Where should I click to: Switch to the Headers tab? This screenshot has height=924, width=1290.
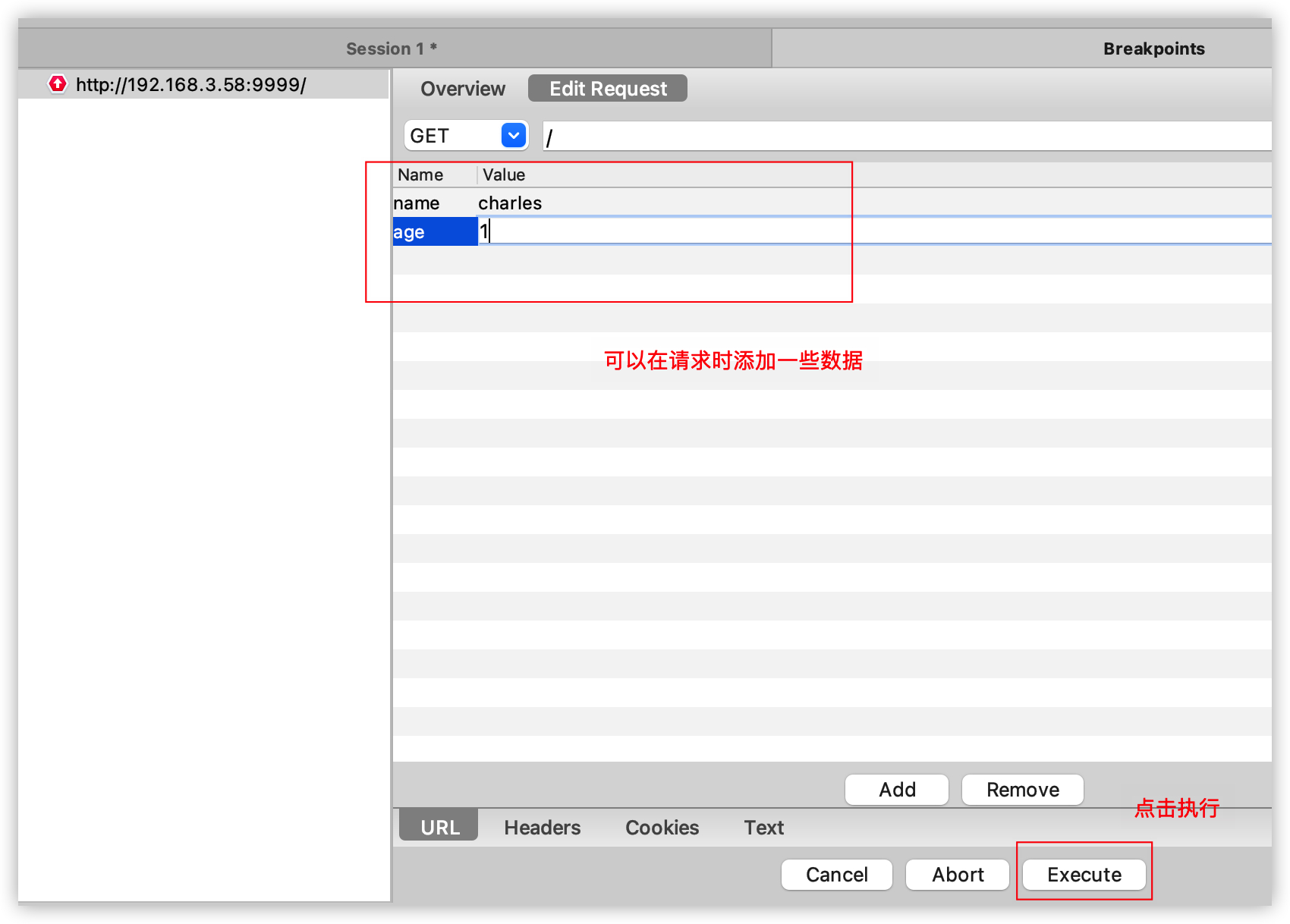tap(542, 827)
